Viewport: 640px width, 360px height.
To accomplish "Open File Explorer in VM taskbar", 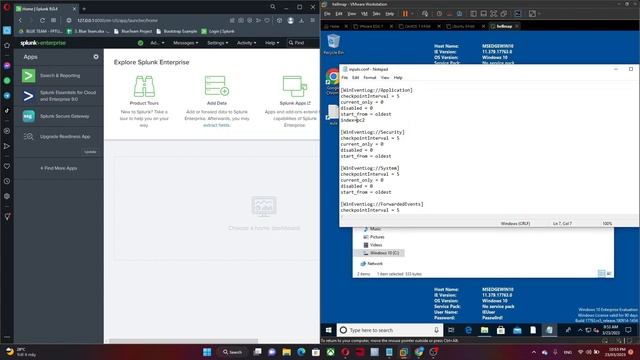I will tap(484, 330).
